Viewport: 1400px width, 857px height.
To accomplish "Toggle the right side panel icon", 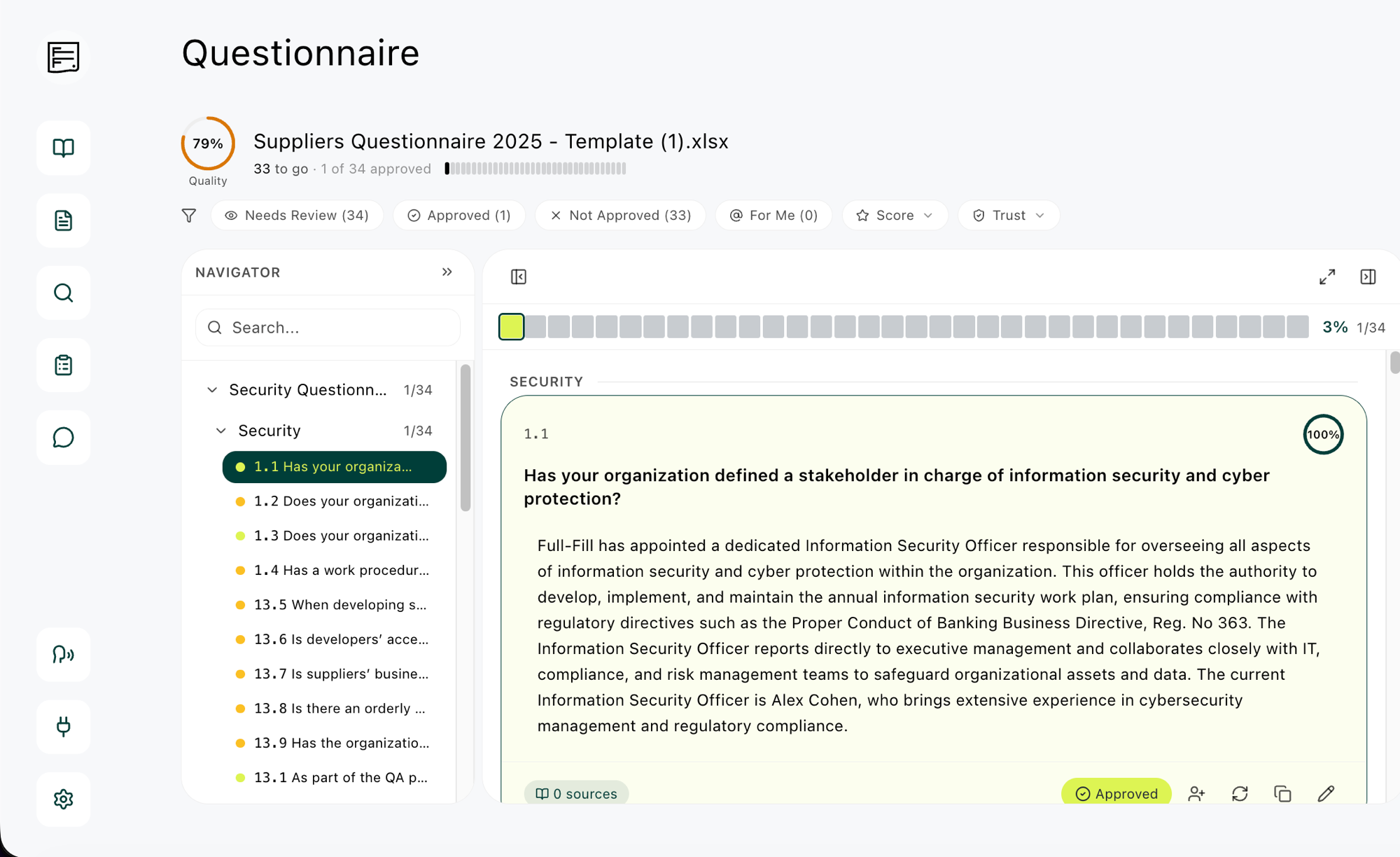I will pos(1368,277).
